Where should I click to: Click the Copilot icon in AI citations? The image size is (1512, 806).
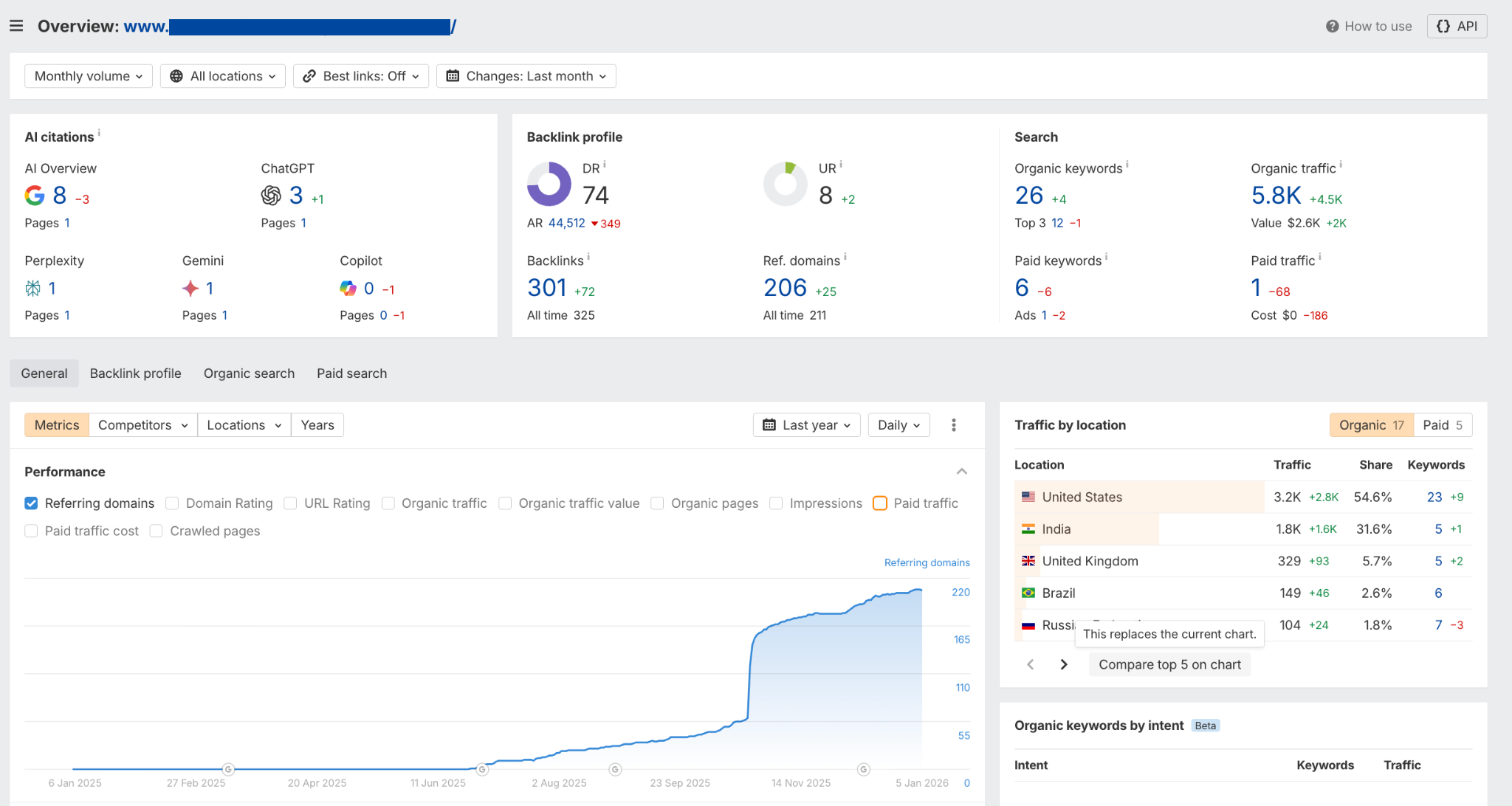(x=348, y=288)
